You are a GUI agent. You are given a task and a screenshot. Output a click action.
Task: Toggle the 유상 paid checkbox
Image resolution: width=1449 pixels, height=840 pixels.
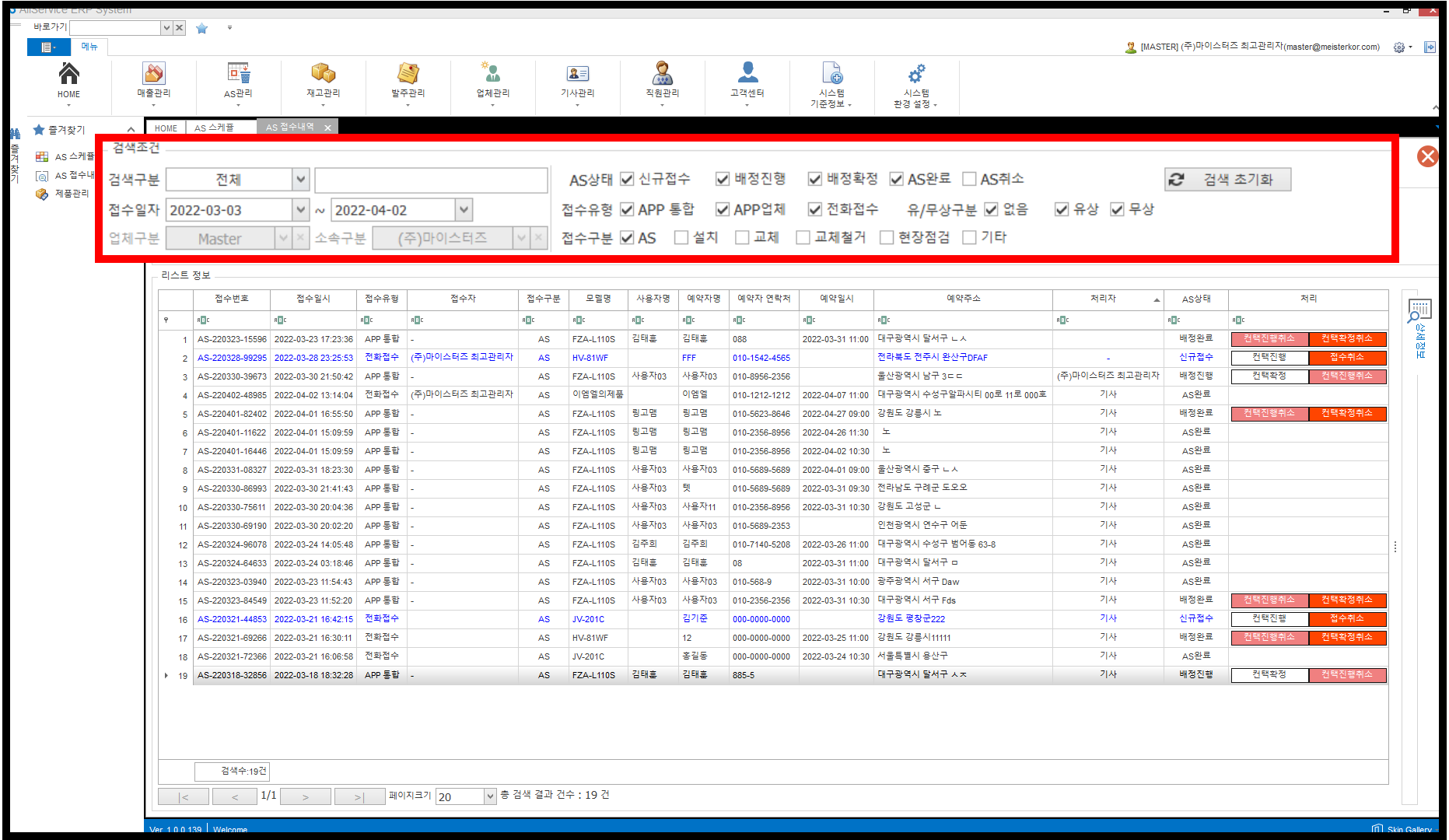pos(1062,209)
